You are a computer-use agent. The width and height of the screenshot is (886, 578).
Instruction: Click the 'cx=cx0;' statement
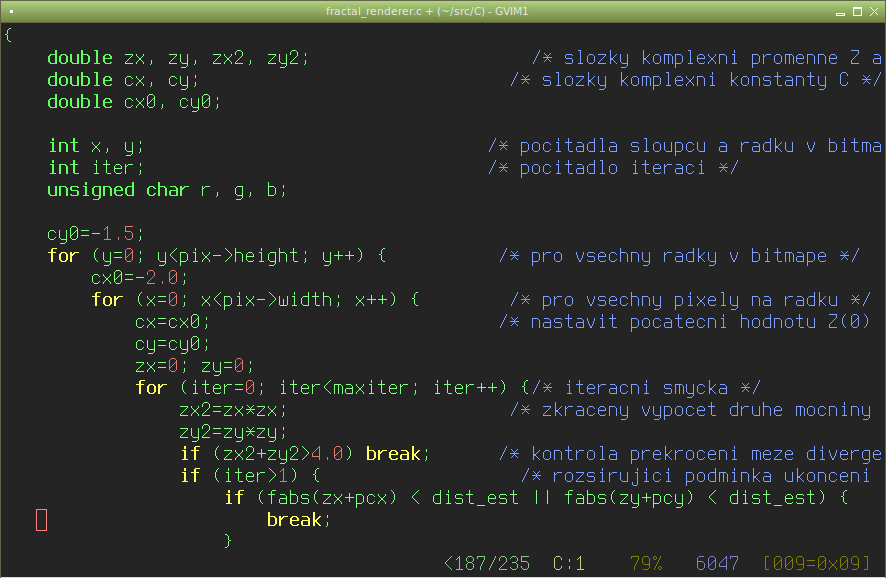pyautogui.click(x=172, y=322)
